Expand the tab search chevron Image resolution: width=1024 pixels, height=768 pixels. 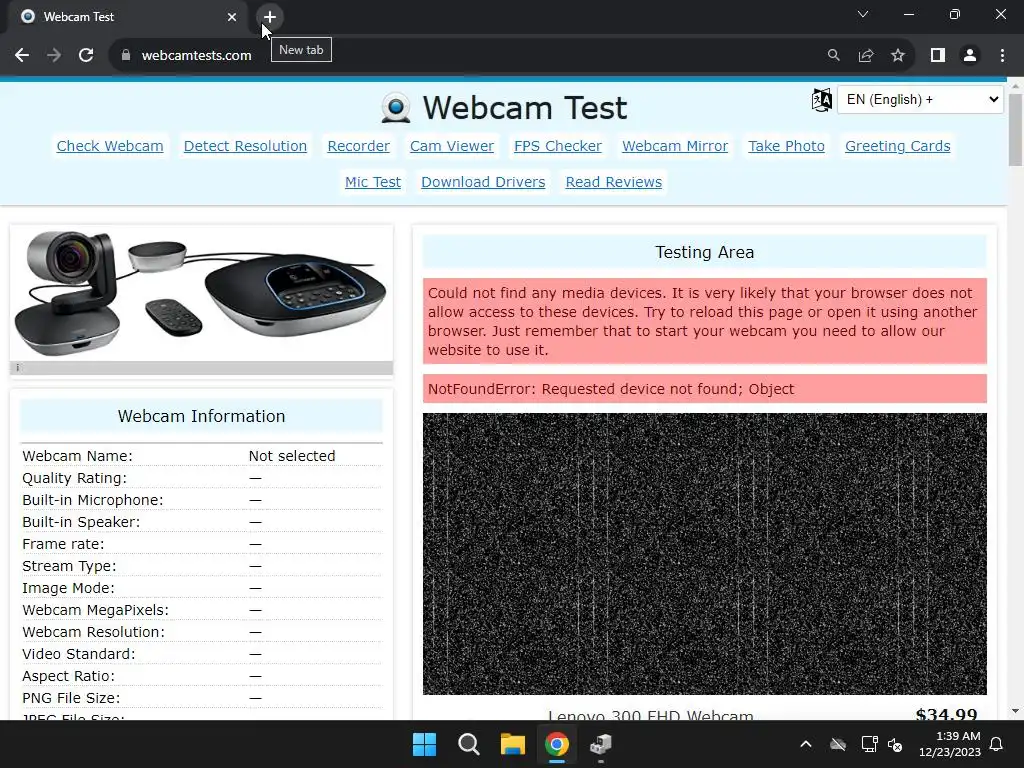point(863,14)
